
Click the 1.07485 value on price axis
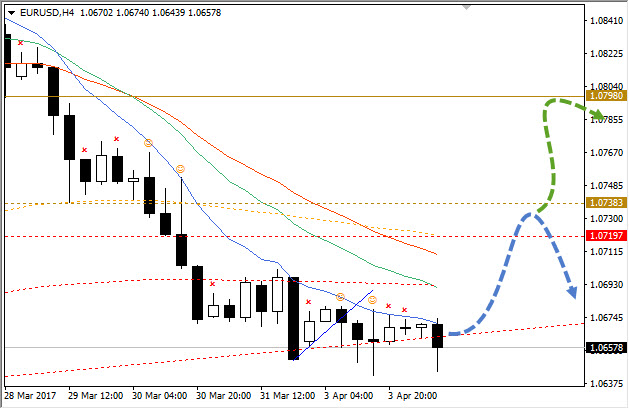pyautogui.click(x=607, y=186)
